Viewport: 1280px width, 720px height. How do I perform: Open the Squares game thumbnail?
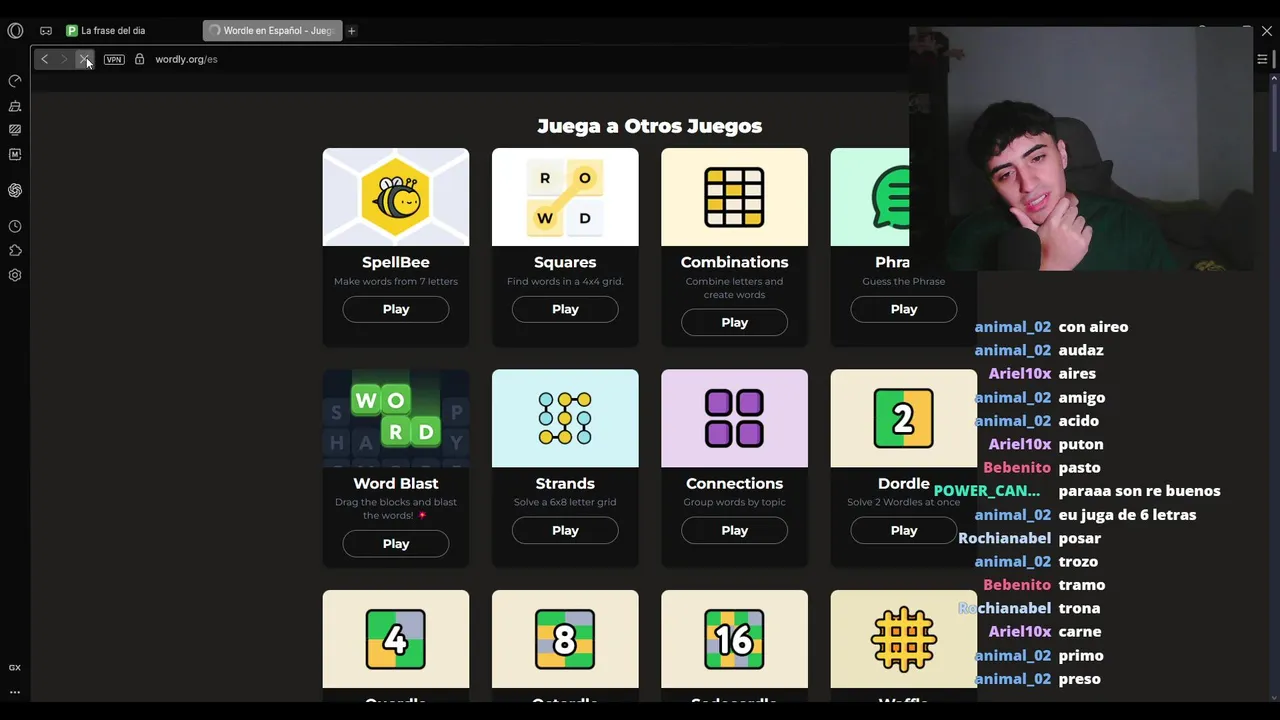(565, 197)
